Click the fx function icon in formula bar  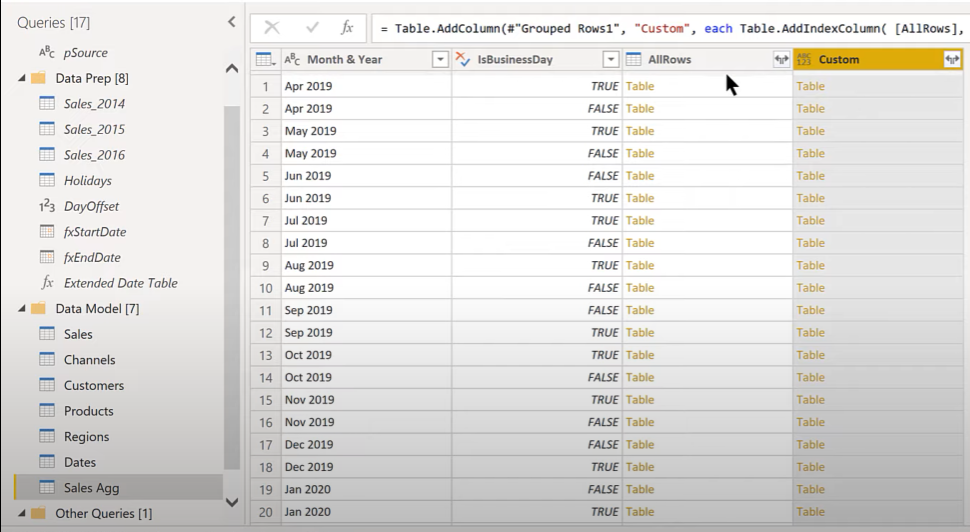[x=347, y=27]
